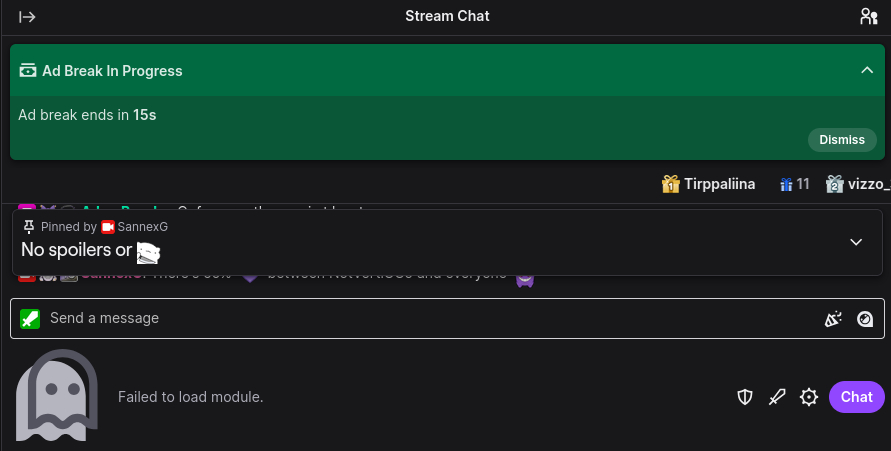891x451 pixels.
Task: Click the Ad Break In Progress title
Action: tap(112, 71)
